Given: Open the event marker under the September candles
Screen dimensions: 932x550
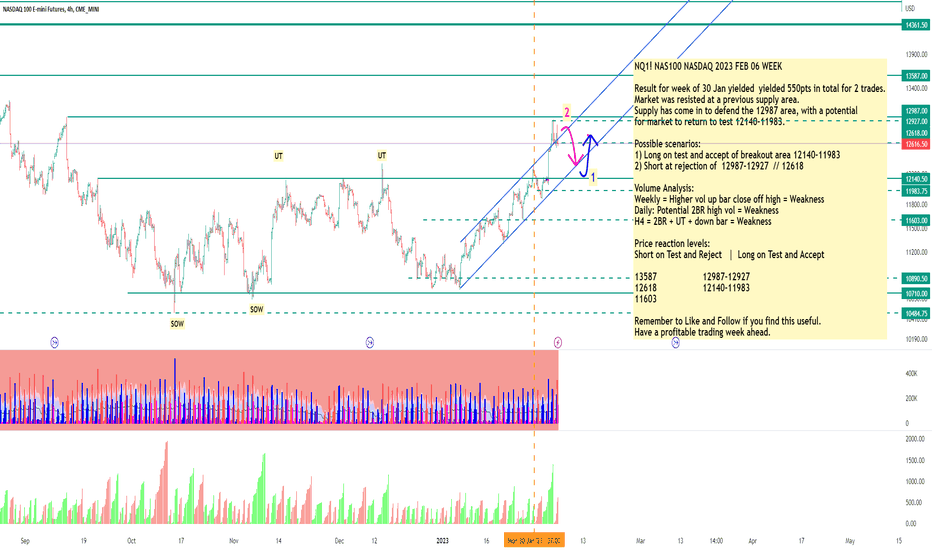Looking at the screenshot, I should (x=55, y=342).
